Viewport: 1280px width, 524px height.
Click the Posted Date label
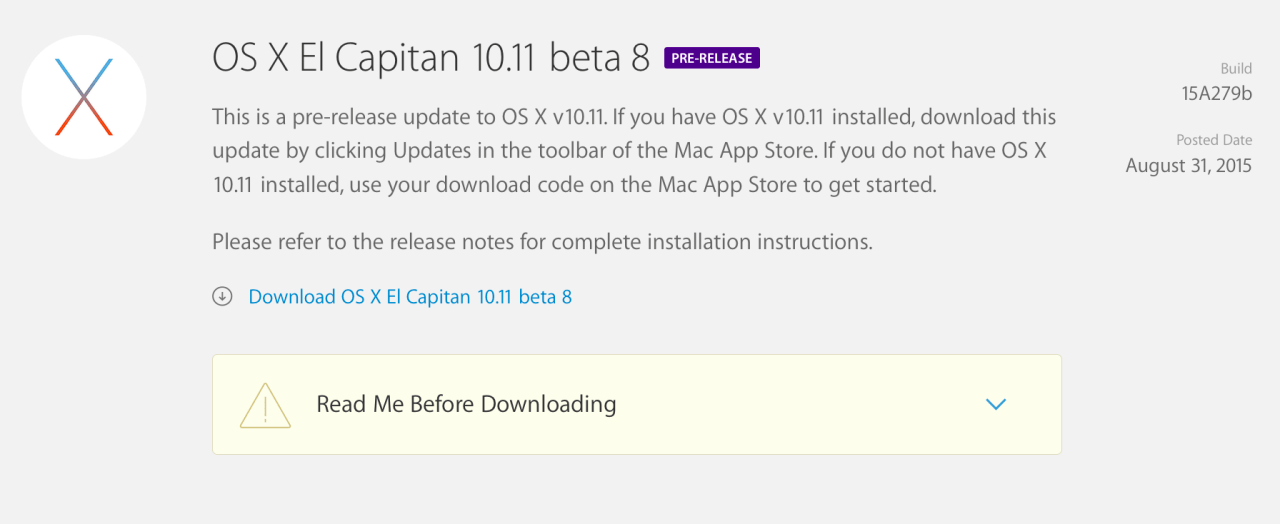coord(1214,141)
